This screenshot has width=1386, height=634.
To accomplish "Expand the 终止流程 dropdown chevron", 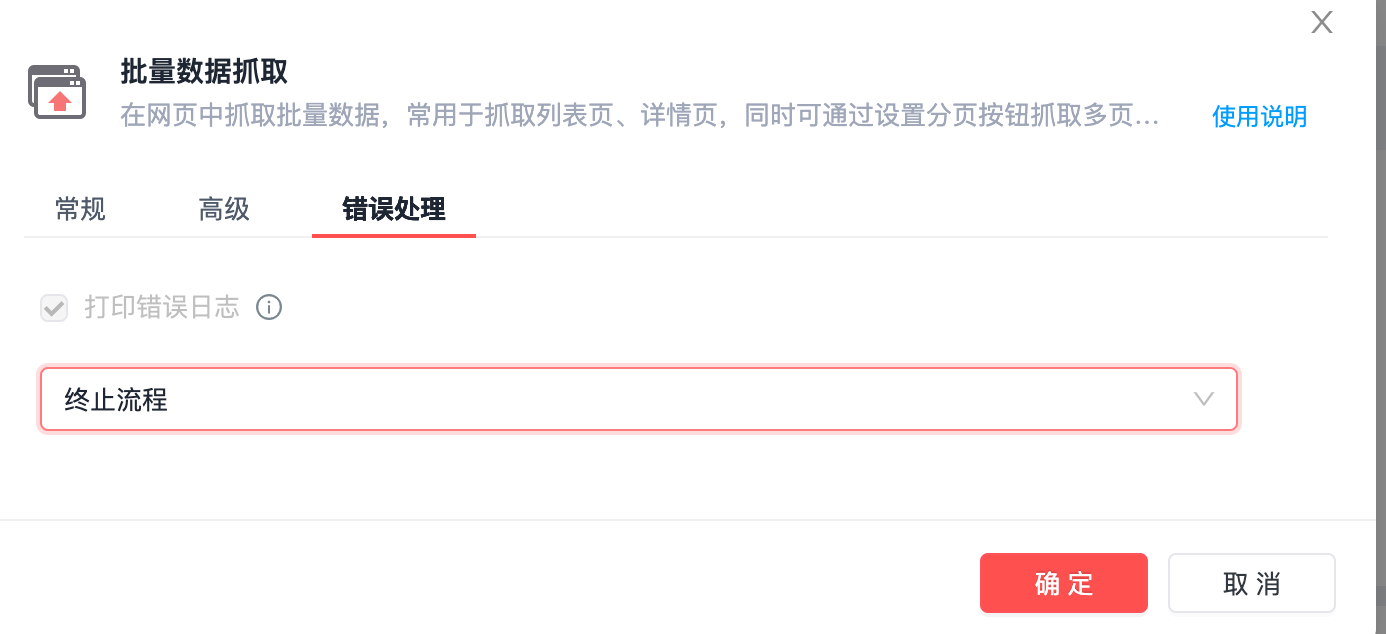I will tap(1204, 399).
